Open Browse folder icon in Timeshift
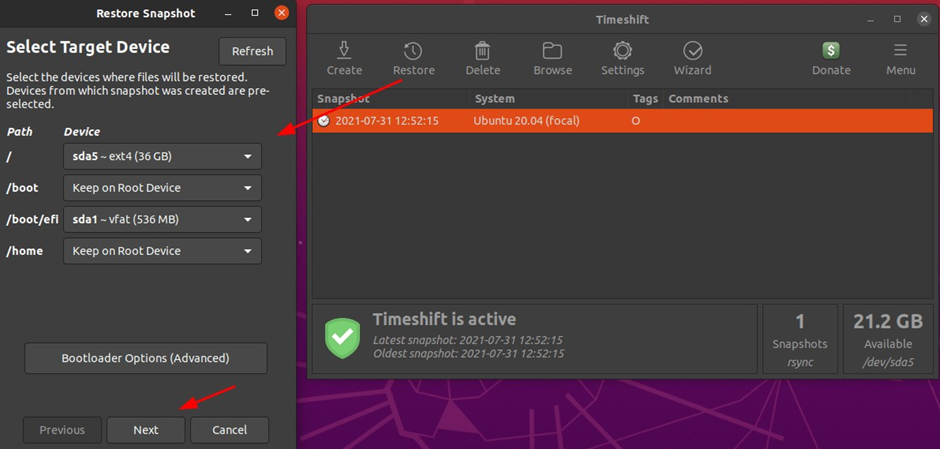The width and height of the screenshot is (940, 449). point(552,51)
